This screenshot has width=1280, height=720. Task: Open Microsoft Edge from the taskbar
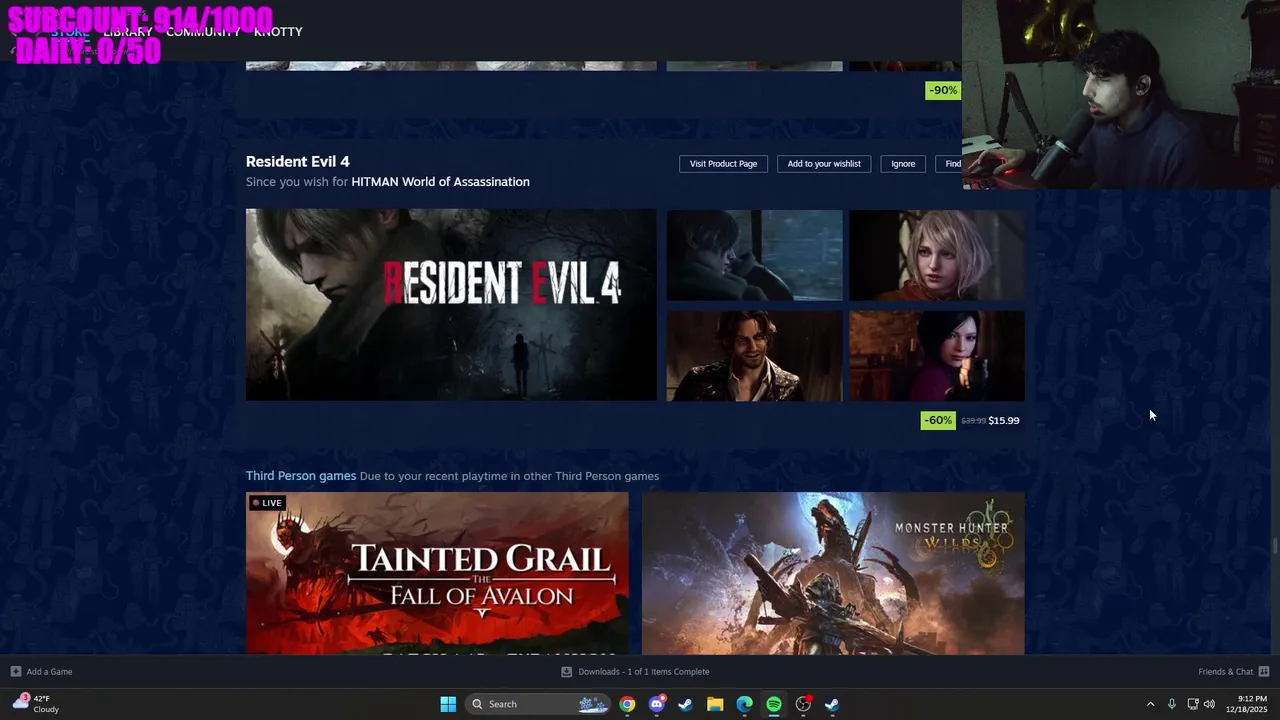(x=744, y=704)
